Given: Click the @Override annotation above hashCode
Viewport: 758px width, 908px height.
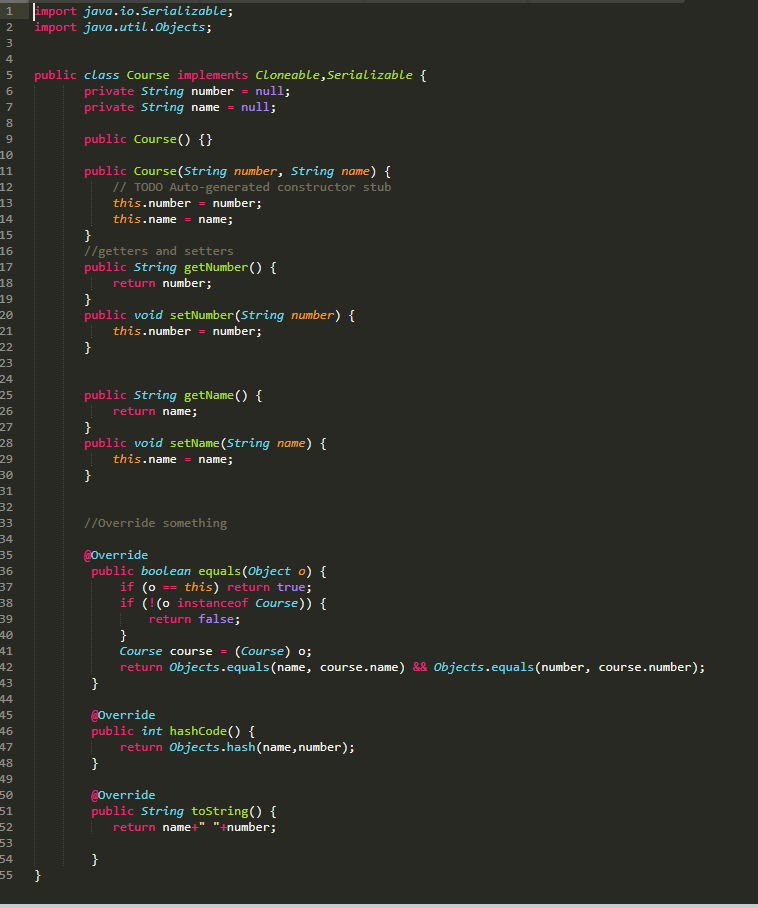Looking at the screenshot, I should click(x=123, y=715).
